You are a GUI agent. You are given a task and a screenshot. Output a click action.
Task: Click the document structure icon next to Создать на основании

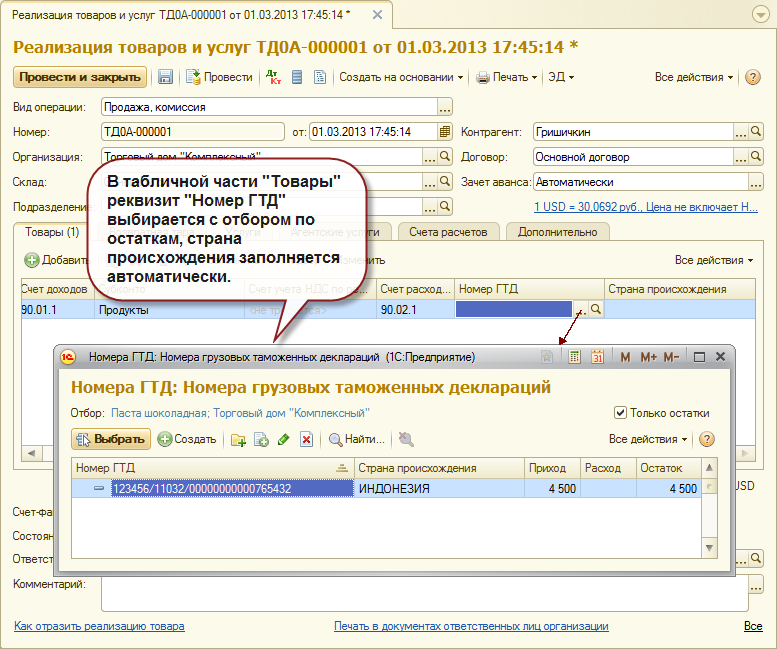pos(320,77)
